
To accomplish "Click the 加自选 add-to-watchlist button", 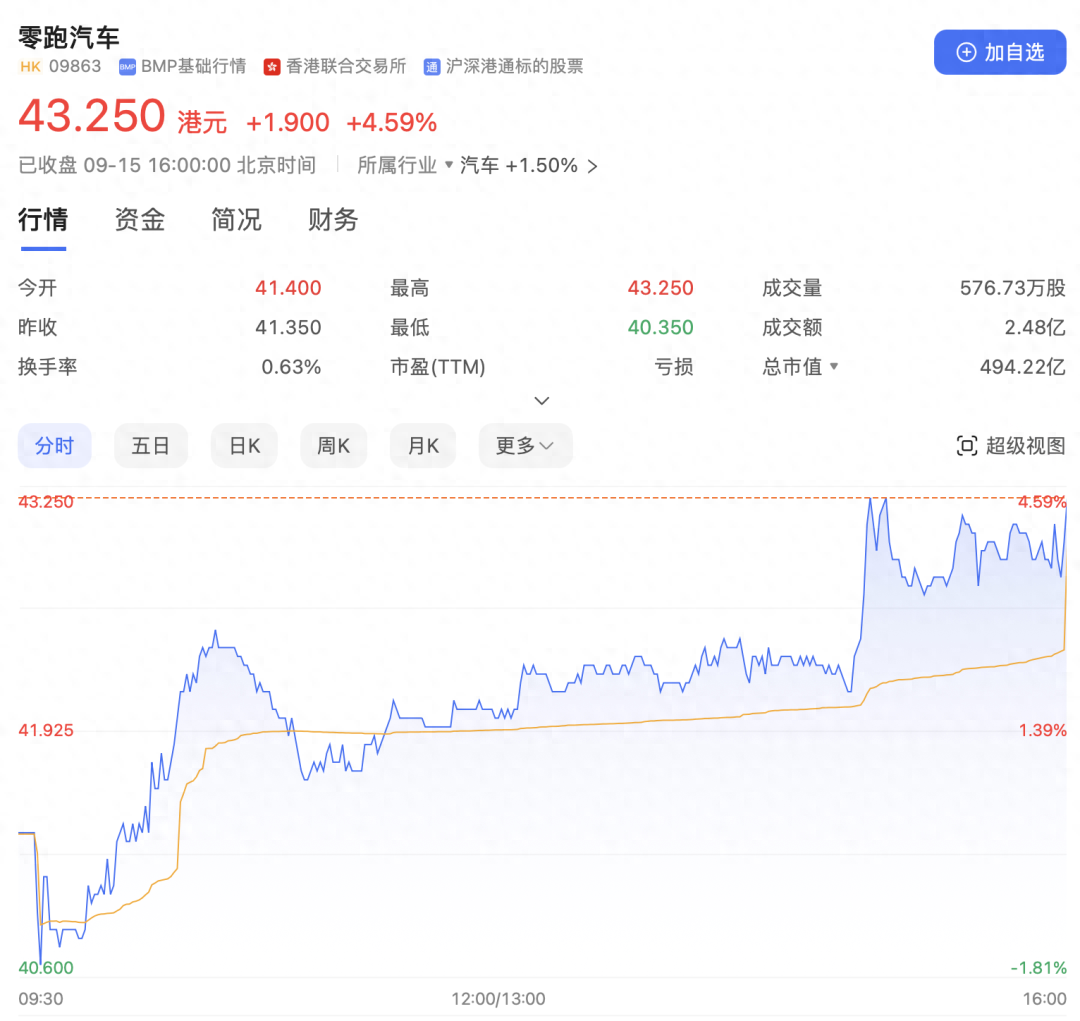I will pyautogui.click(x=999, y=52).
